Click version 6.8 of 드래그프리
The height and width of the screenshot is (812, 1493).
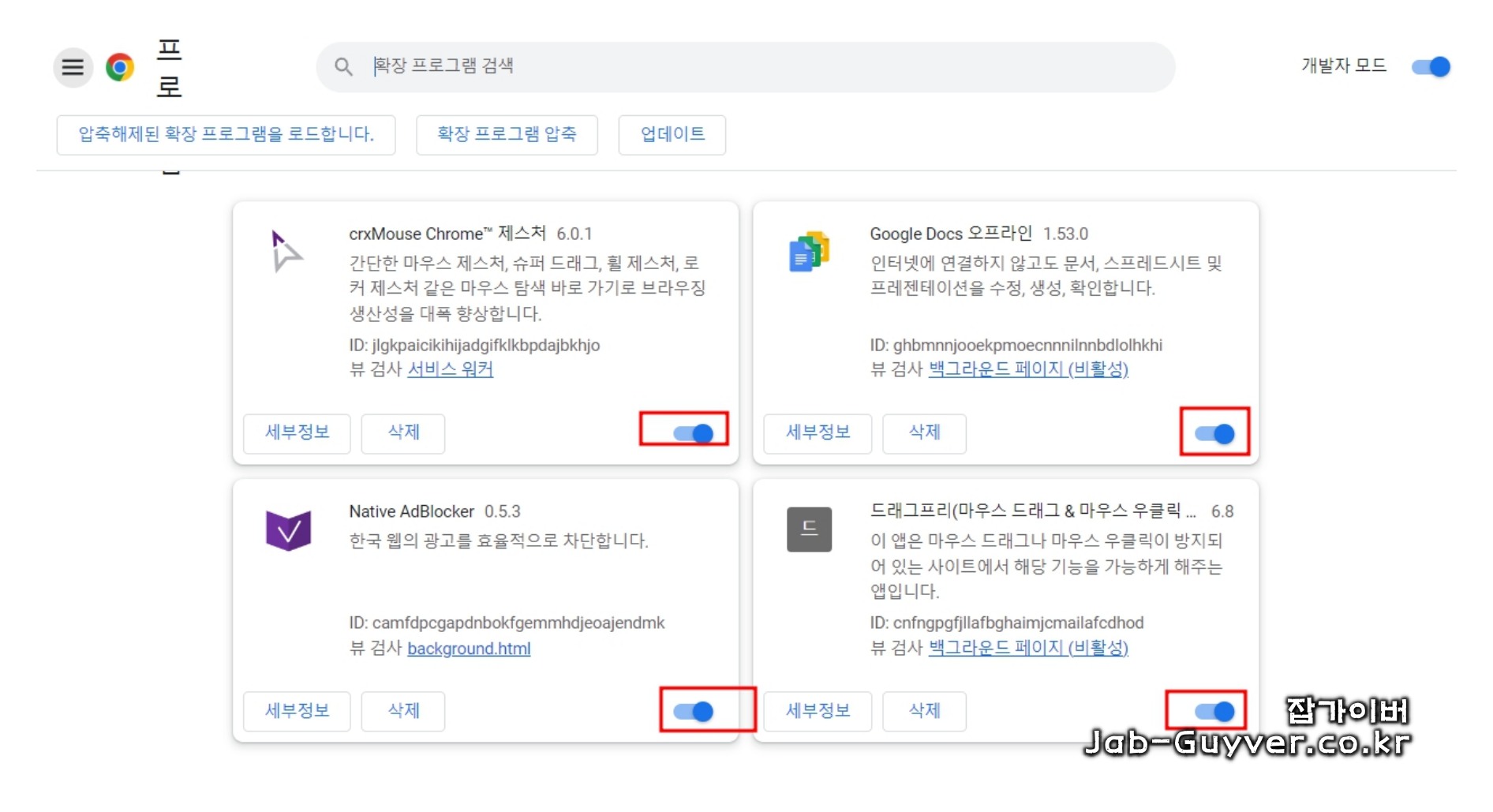click(x=1222, y=511)
